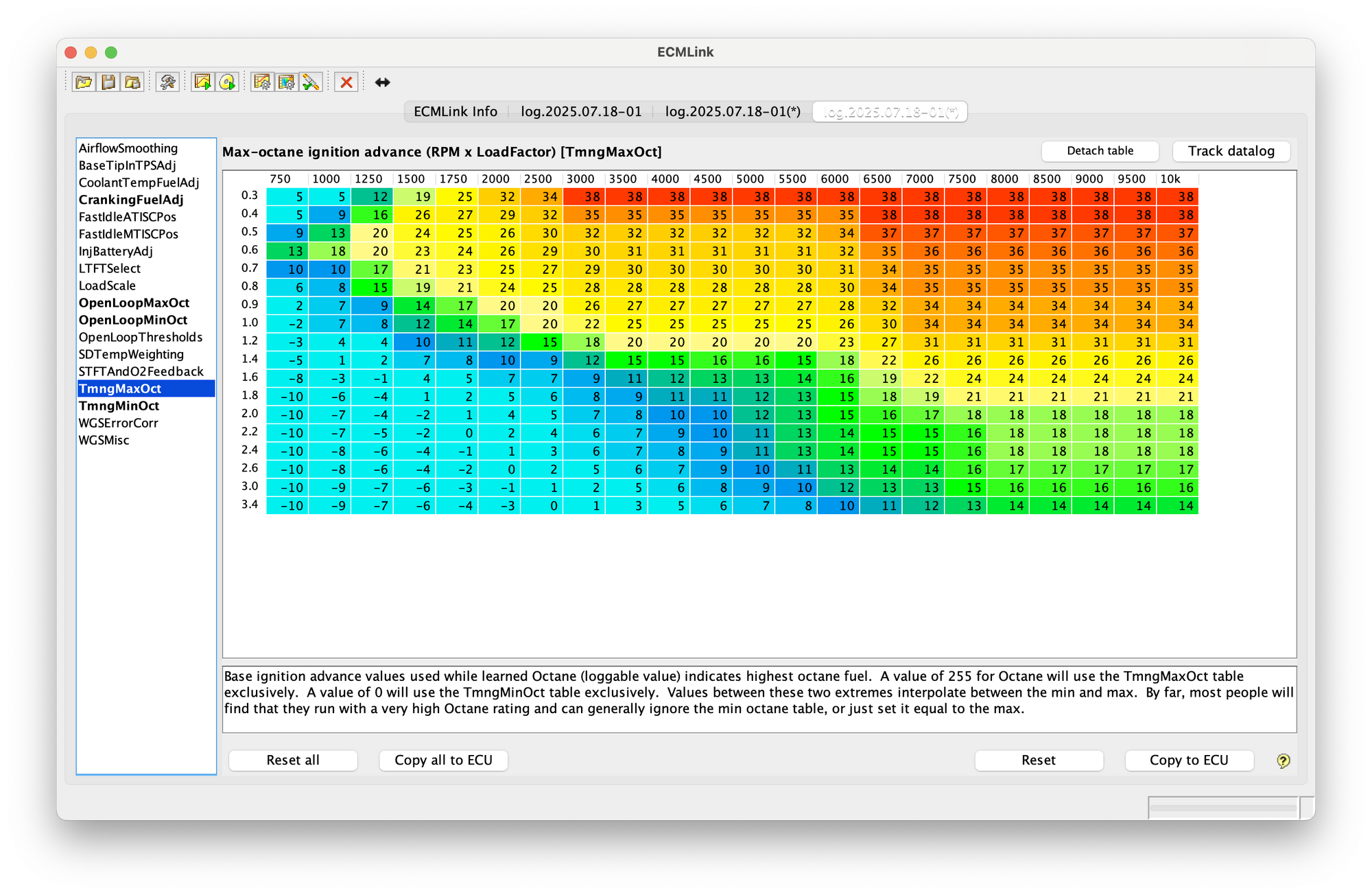The image size is (1372, 895).
Task: Open the log.2025.07.18-01(*) tab next to ECMLink Info
Action: pyautogui.click(x=733, y=112)
